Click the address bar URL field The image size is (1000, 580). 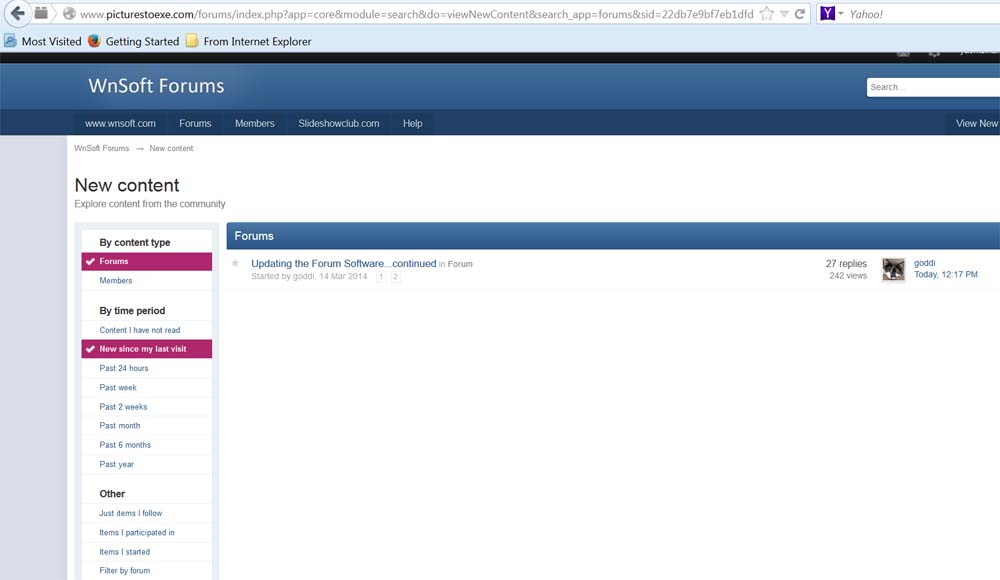point(416,13)
